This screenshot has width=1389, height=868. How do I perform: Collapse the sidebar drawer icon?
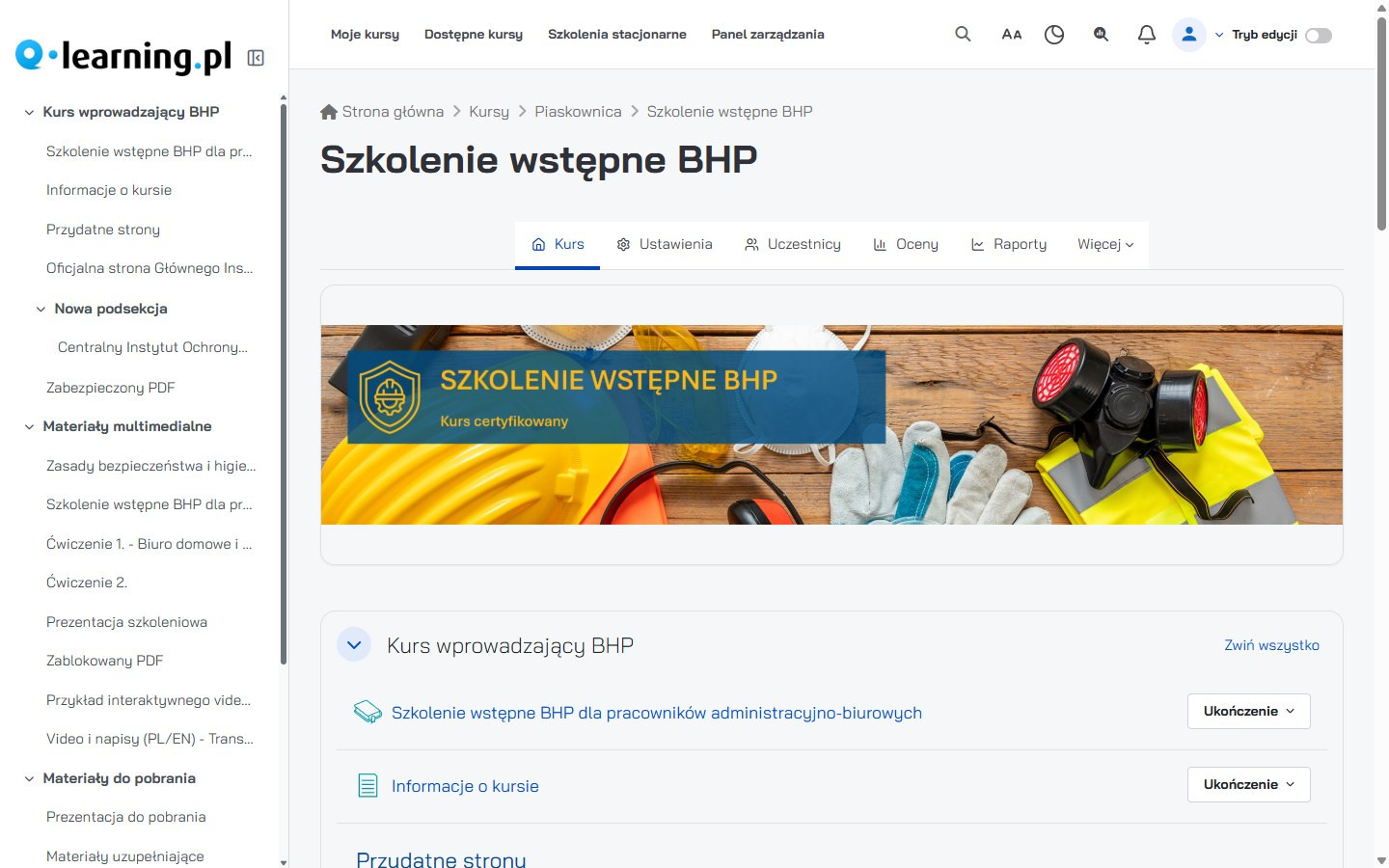[x=256, y=58]
